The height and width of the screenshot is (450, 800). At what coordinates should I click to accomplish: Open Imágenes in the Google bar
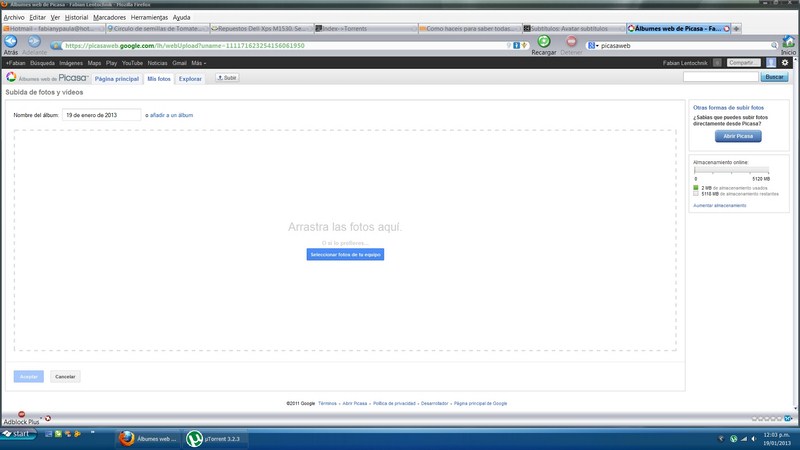(71, 63)
